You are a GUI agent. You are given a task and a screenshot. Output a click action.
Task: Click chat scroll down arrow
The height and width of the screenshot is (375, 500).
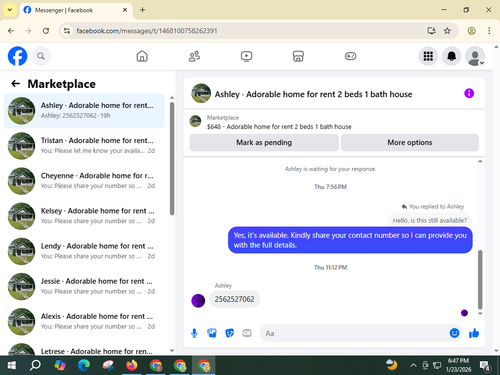pos(480,313)
